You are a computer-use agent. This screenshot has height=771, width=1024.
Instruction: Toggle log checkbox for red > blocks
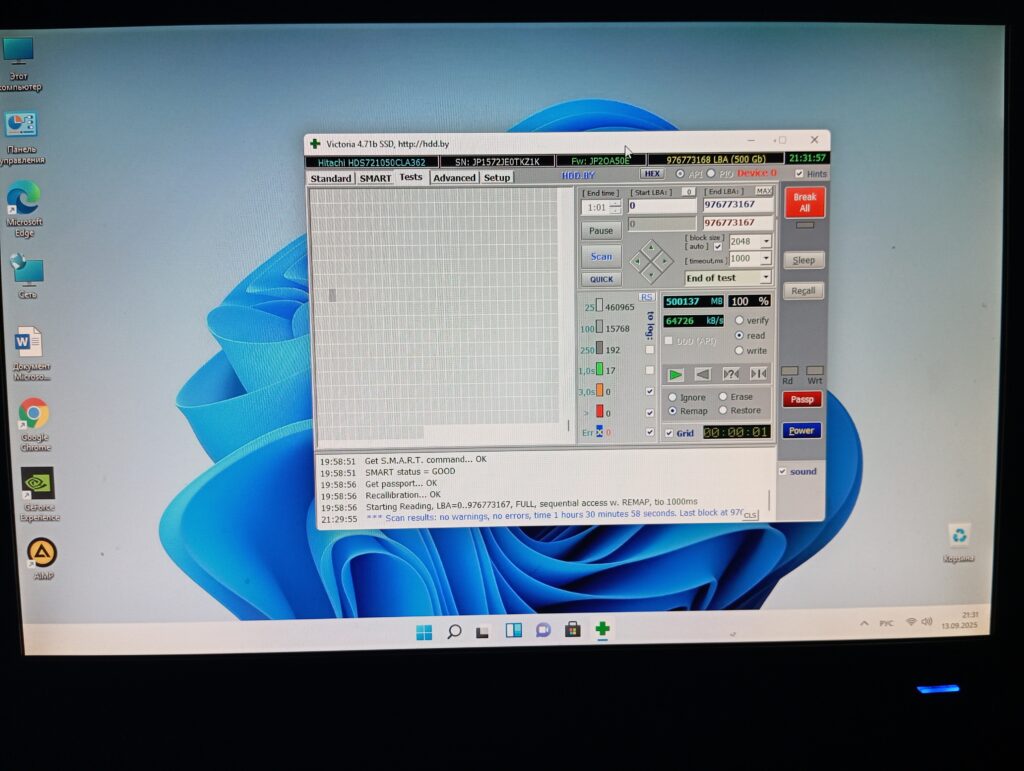(x=650, y=412)
